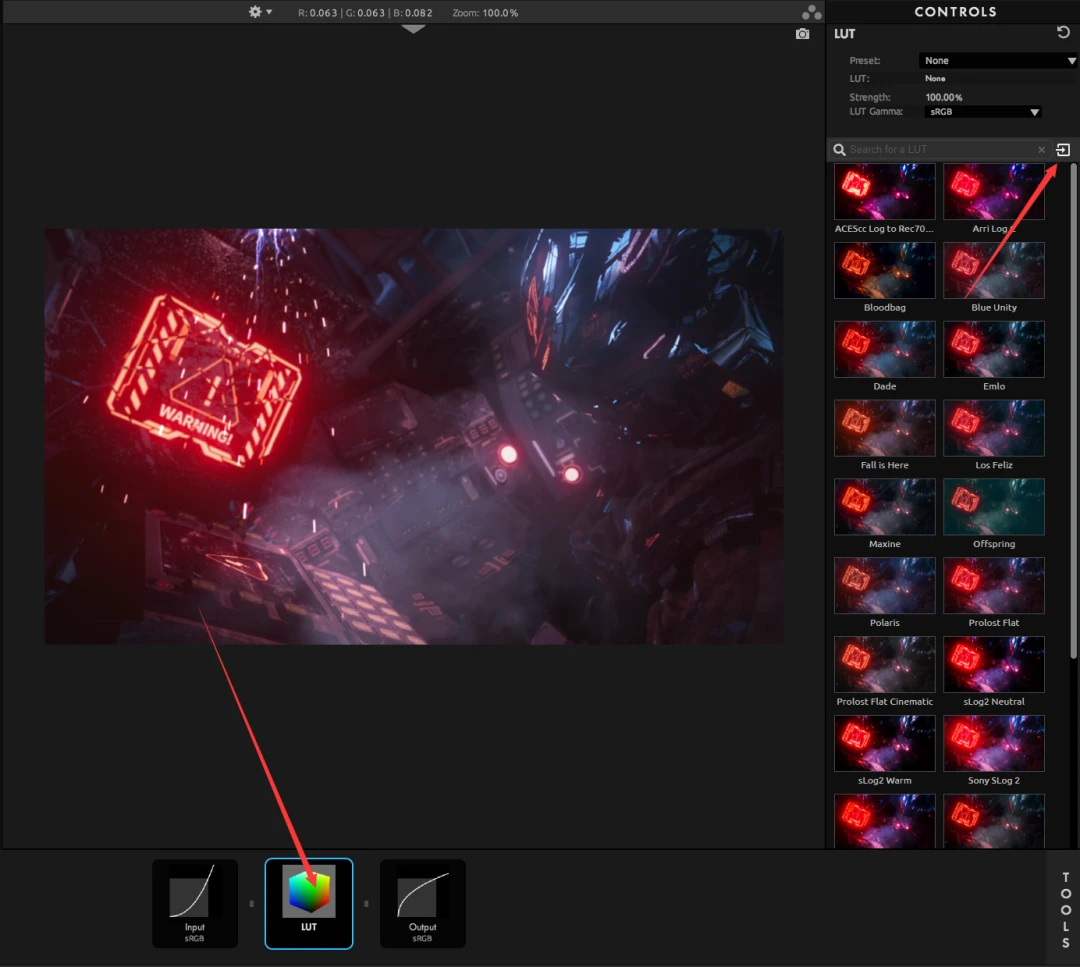Apply the Offspring LUT preset

[x=994, y=507]
